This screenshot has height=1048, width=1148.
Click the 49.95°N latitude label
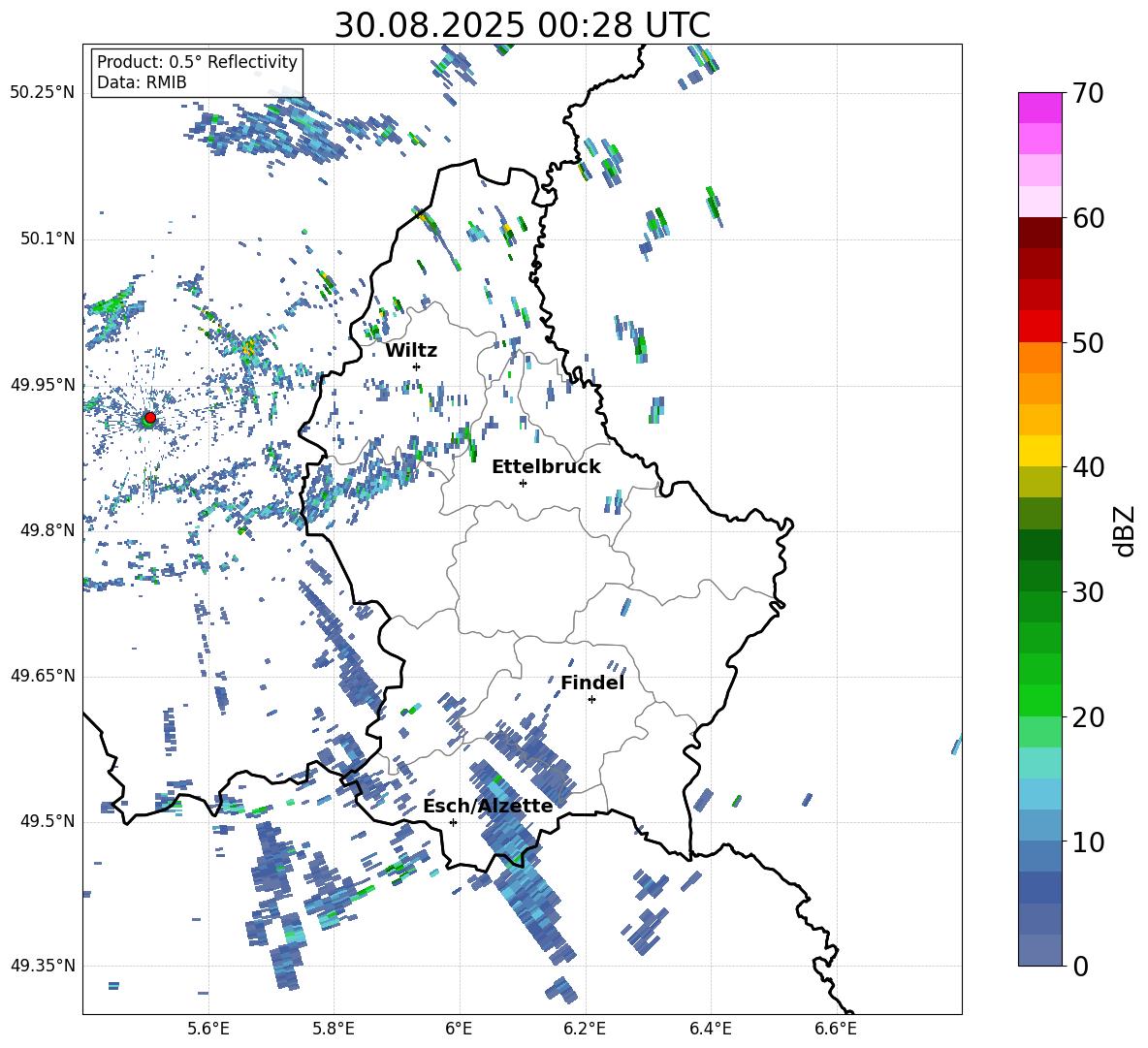pyautogui.click(x=43, y=385)
